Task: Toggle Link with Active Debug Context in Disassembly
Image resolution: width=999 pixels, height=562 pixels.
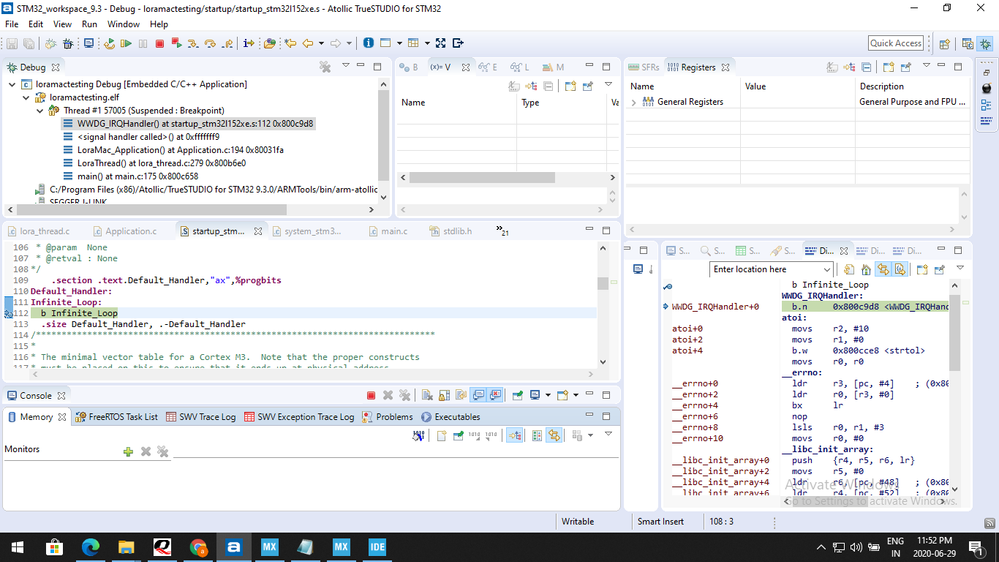Action: pyautogui.click(x=883, y=270)
